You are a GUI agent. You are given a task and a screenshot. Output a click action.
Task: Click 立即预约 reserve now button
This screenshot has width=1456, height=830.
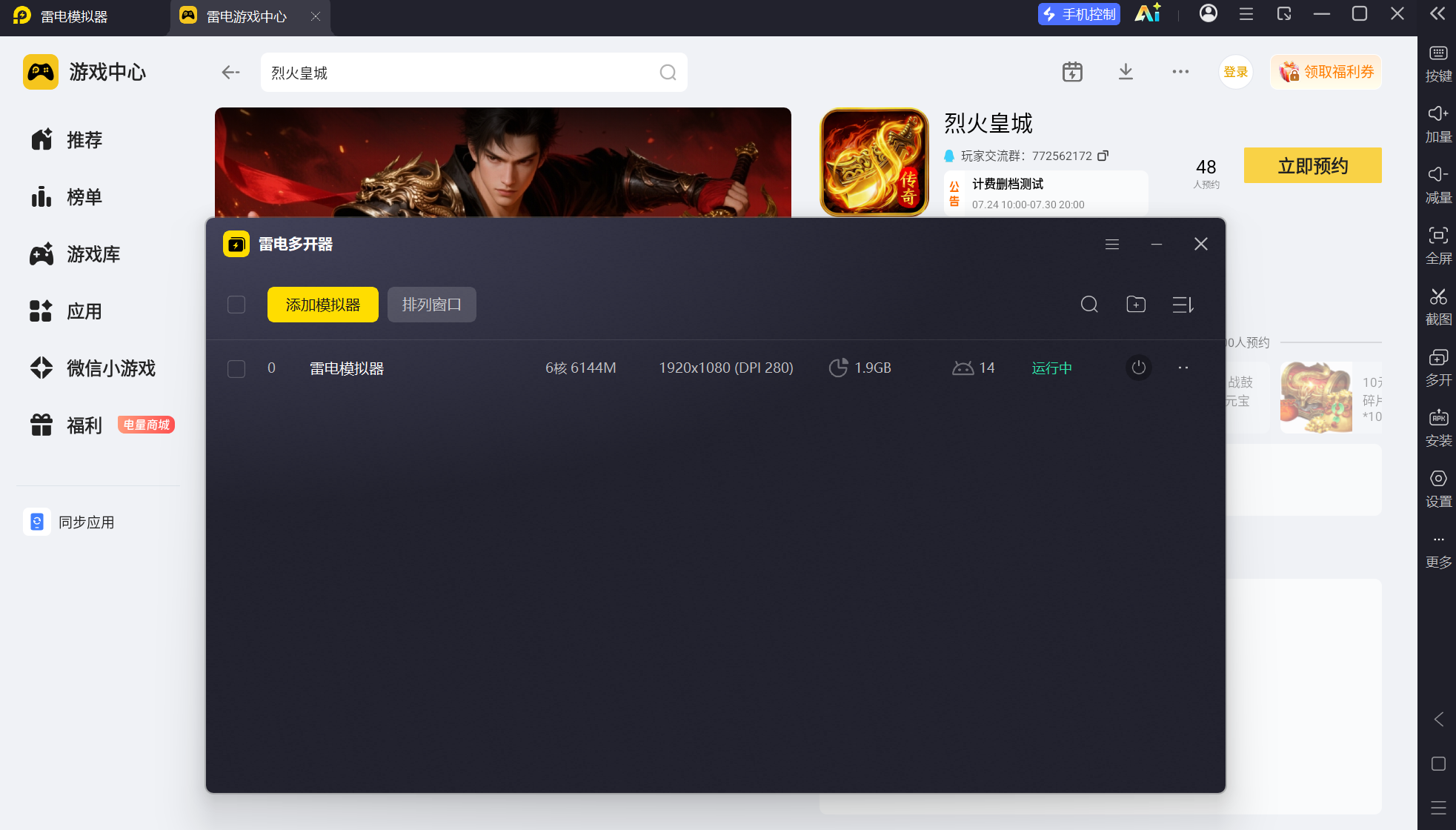[x=1312, y=165]
